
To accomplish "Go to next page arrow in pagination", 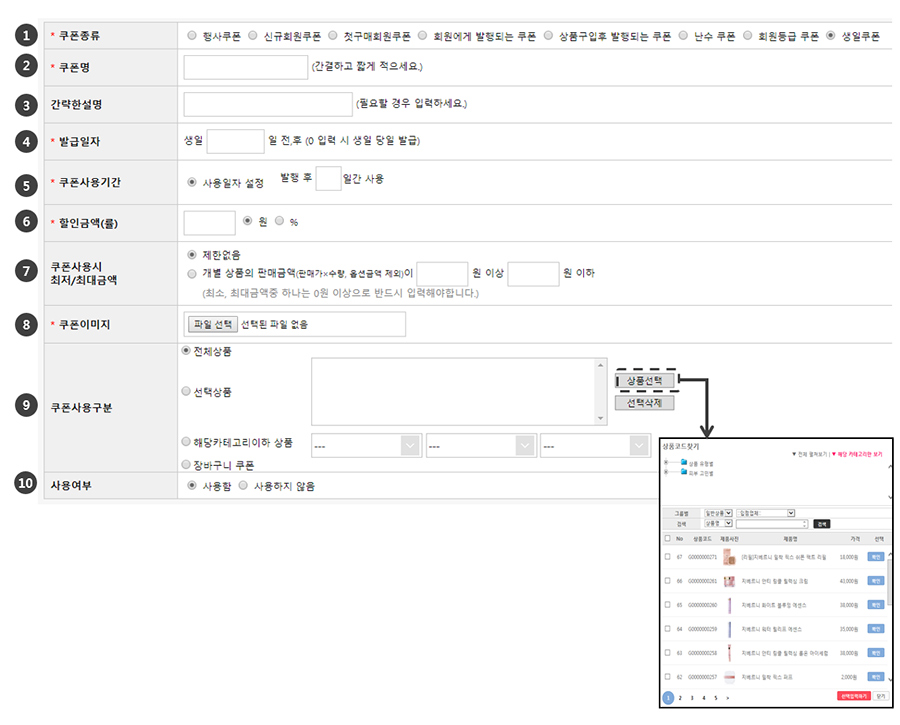I will tap(727, 698).
